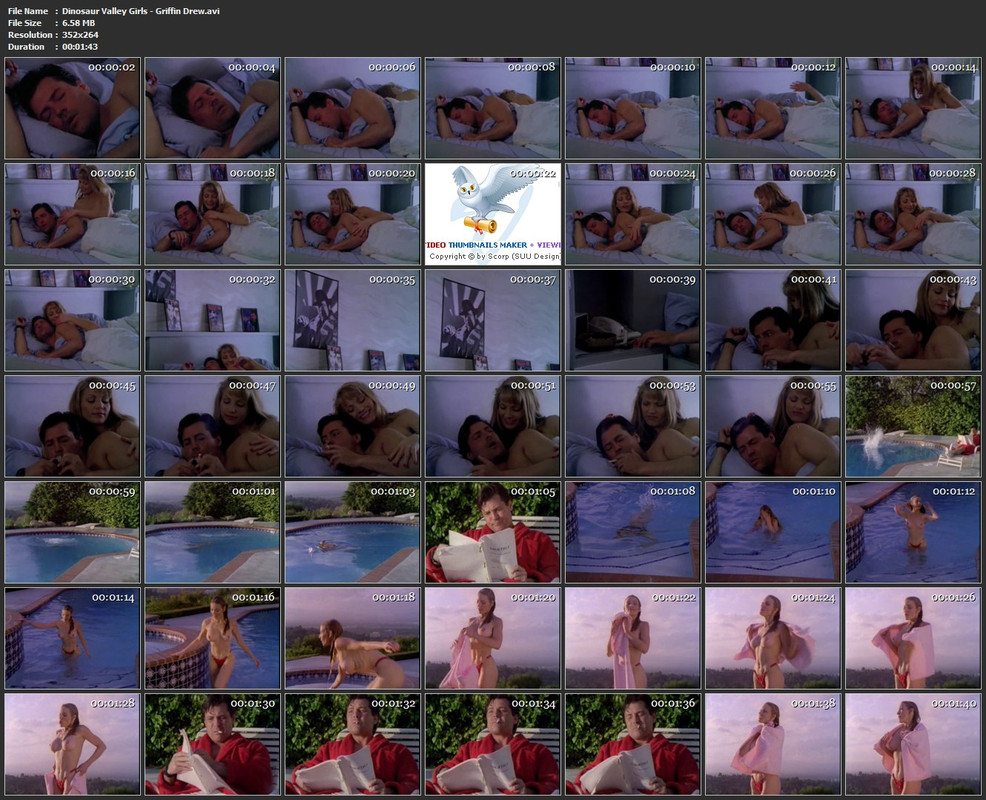Click the 00:00:30 timestamp frame
986x800 pixels.
click(x=72, y=320)
